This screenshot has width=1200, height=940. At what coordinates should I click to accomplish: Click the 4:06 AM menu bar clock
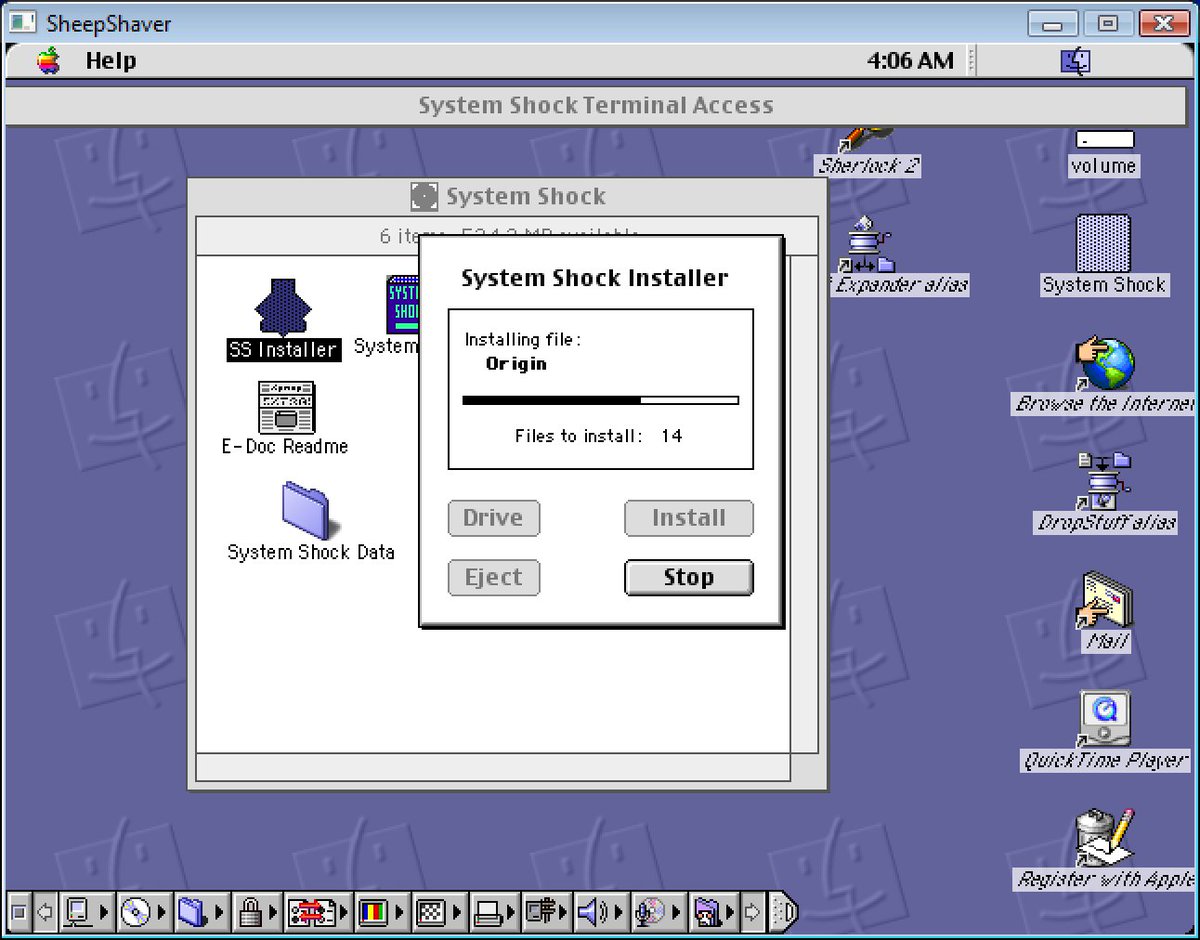(910, 61)
